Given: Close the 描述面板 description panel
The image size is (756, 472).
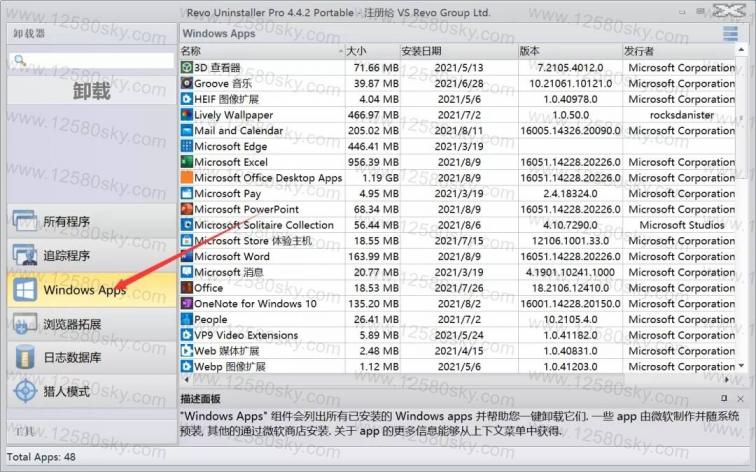Looking at the screenshot, I should coord(741,398).
